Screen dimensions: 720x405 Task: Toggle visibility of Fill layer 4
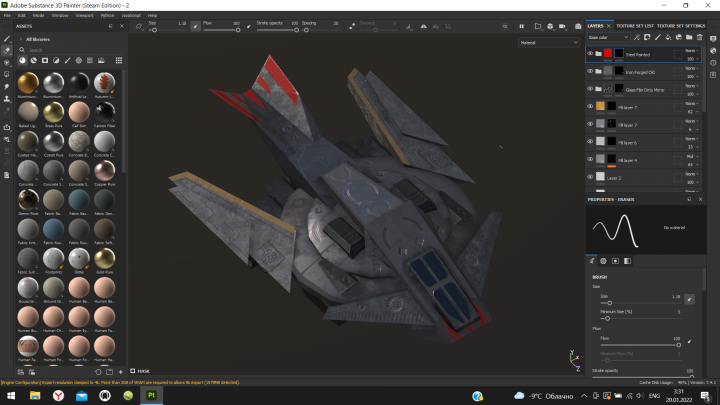[590, 159]
